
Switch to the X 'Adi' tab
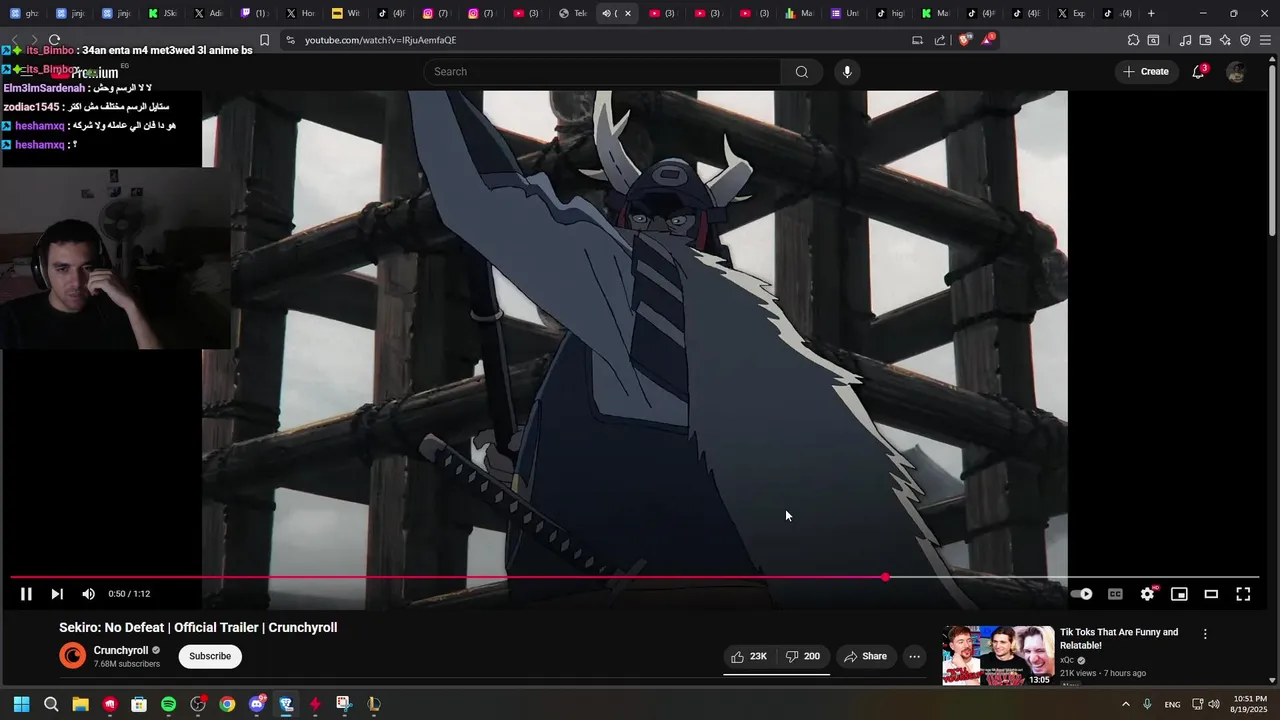[208, 13]
